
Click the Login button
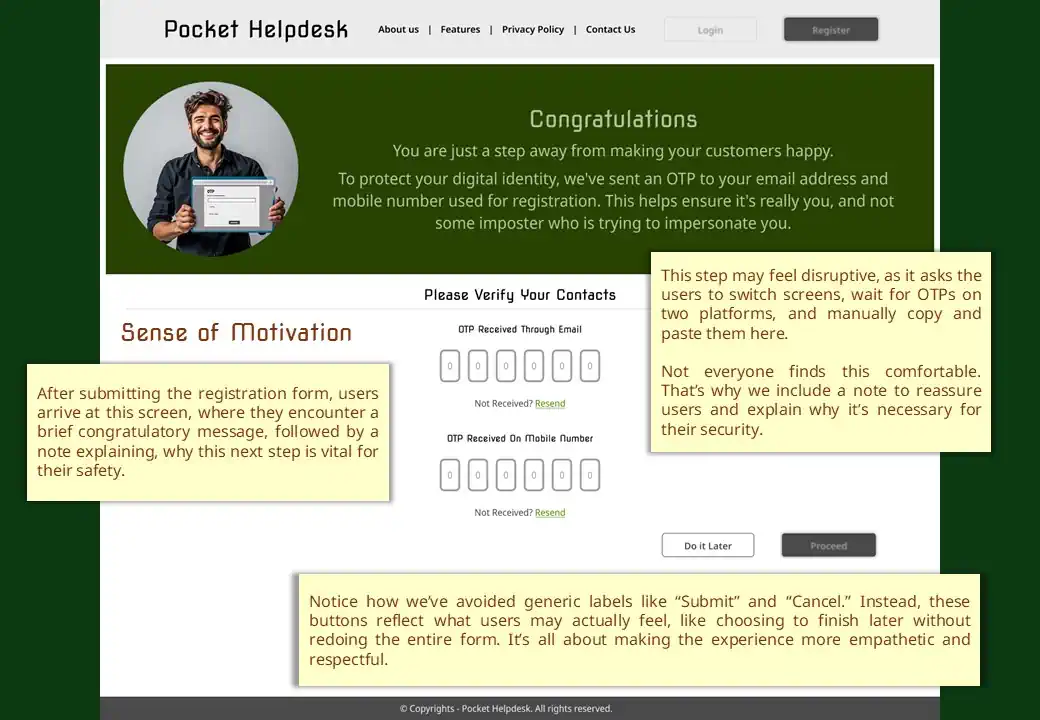tap(710, 30)
